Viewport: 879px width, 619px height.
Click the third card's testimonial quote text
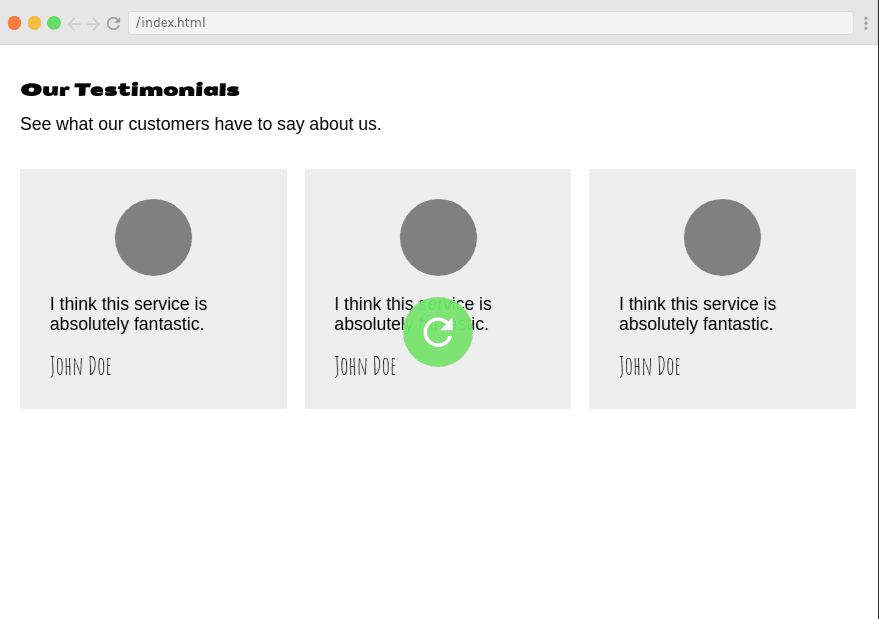tap(697, 314)
